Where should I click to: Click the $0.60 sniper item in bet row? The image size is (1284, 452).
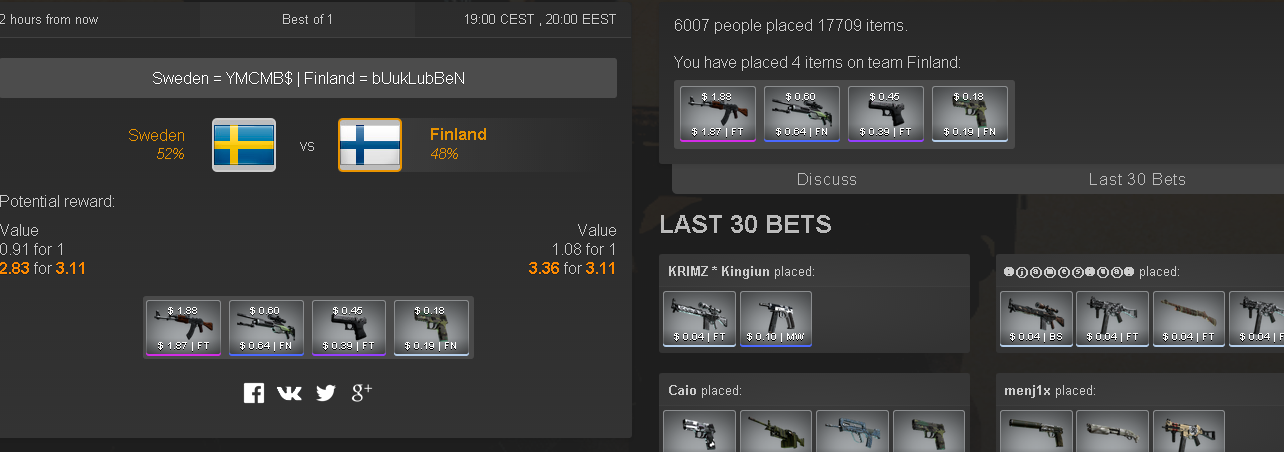click(x=266, y=327)
